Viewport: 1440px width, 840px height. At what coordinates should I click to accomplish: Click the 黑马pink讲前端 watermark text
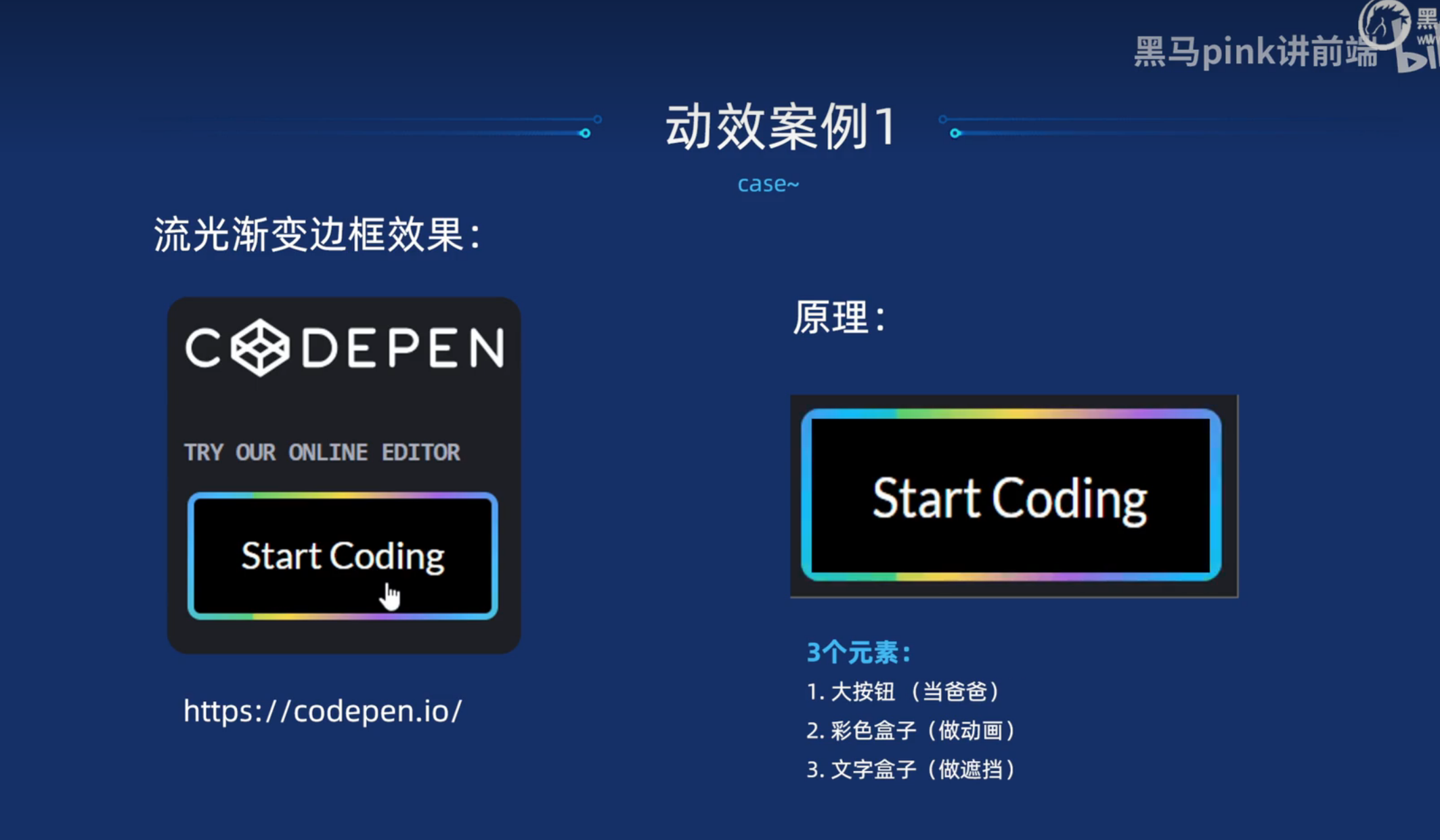pos(1256,52)
